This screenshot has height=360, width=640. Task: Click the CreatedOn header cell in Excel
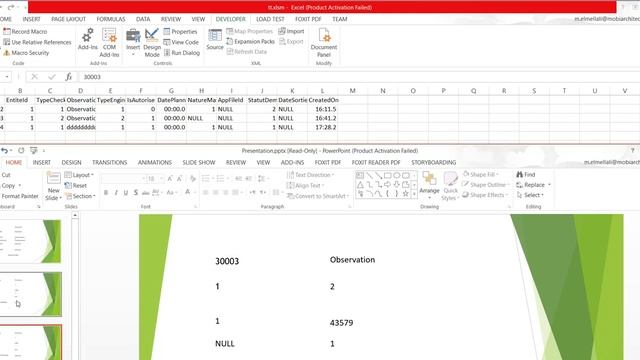pos(322,100)
